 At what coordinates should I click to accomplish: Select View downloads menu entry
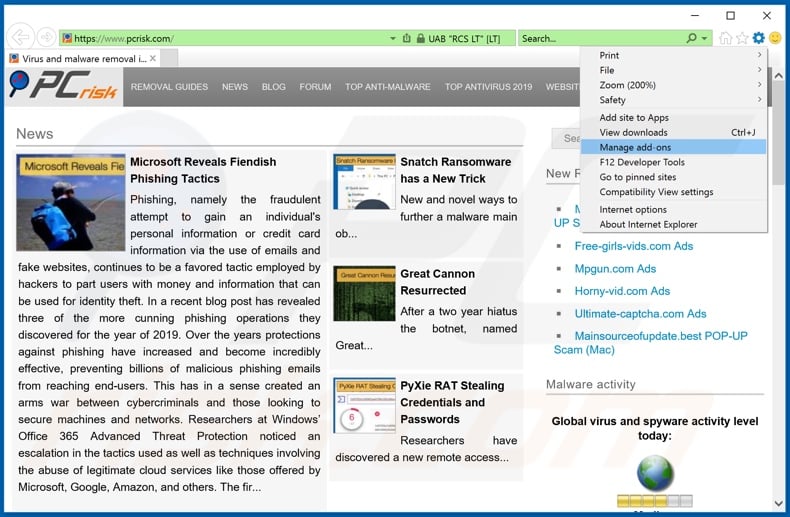[x=674, y=133]
